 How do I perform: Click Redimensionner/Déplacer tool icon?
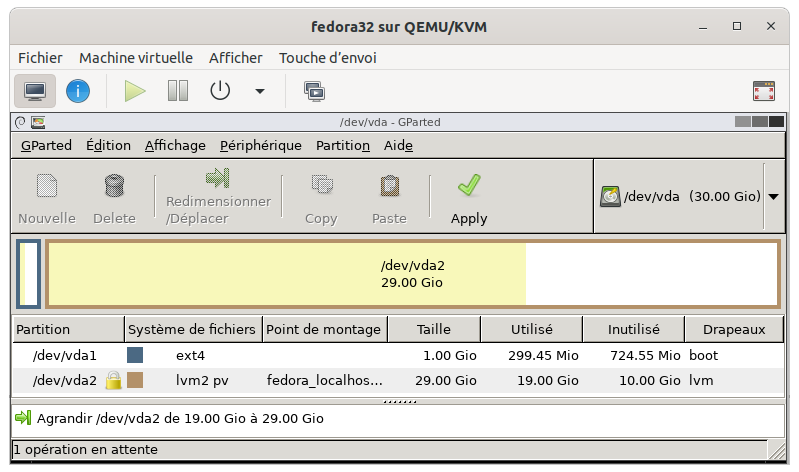[218, 178]
